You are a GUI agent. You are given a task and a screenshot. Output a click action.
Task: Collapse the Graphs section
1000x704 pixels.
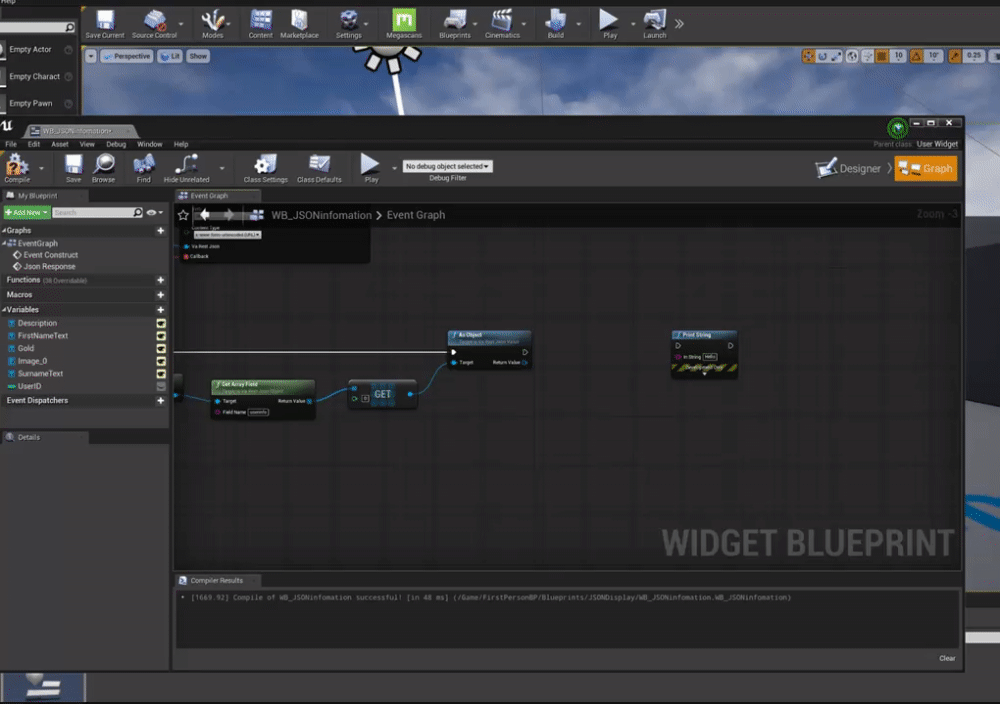4,230
